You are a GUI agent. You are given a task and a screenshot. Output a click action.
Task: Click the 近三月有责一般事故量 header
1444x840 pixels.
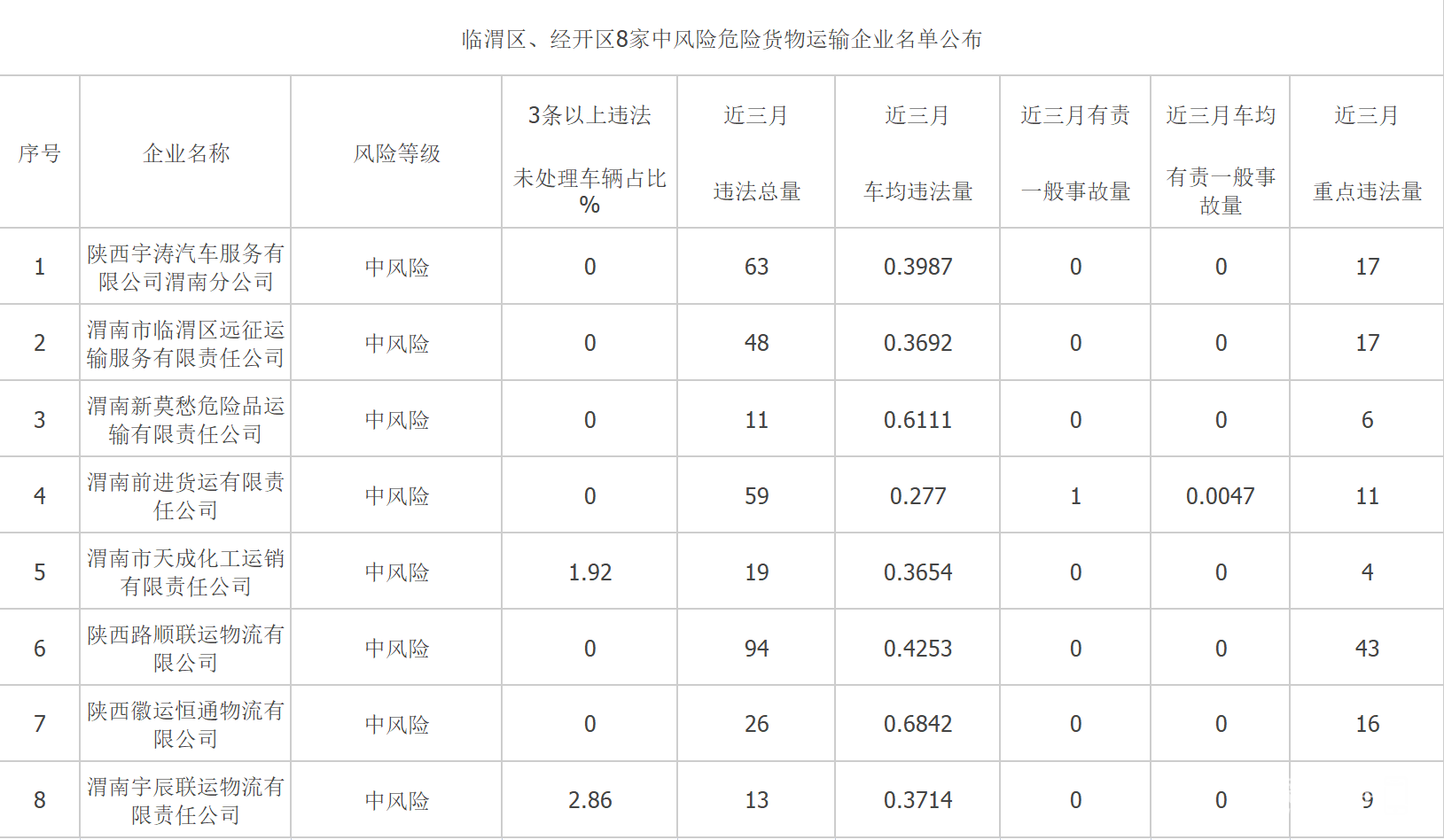pos(1075,153)
